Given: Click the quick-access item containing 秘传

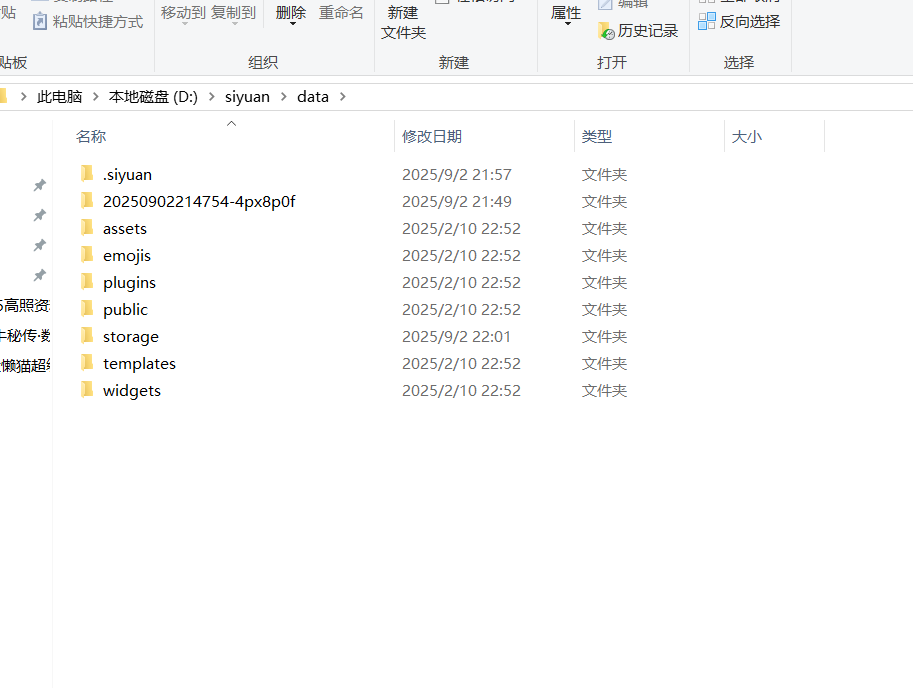Looking at the screenshot, I should [x=25, y=335].
